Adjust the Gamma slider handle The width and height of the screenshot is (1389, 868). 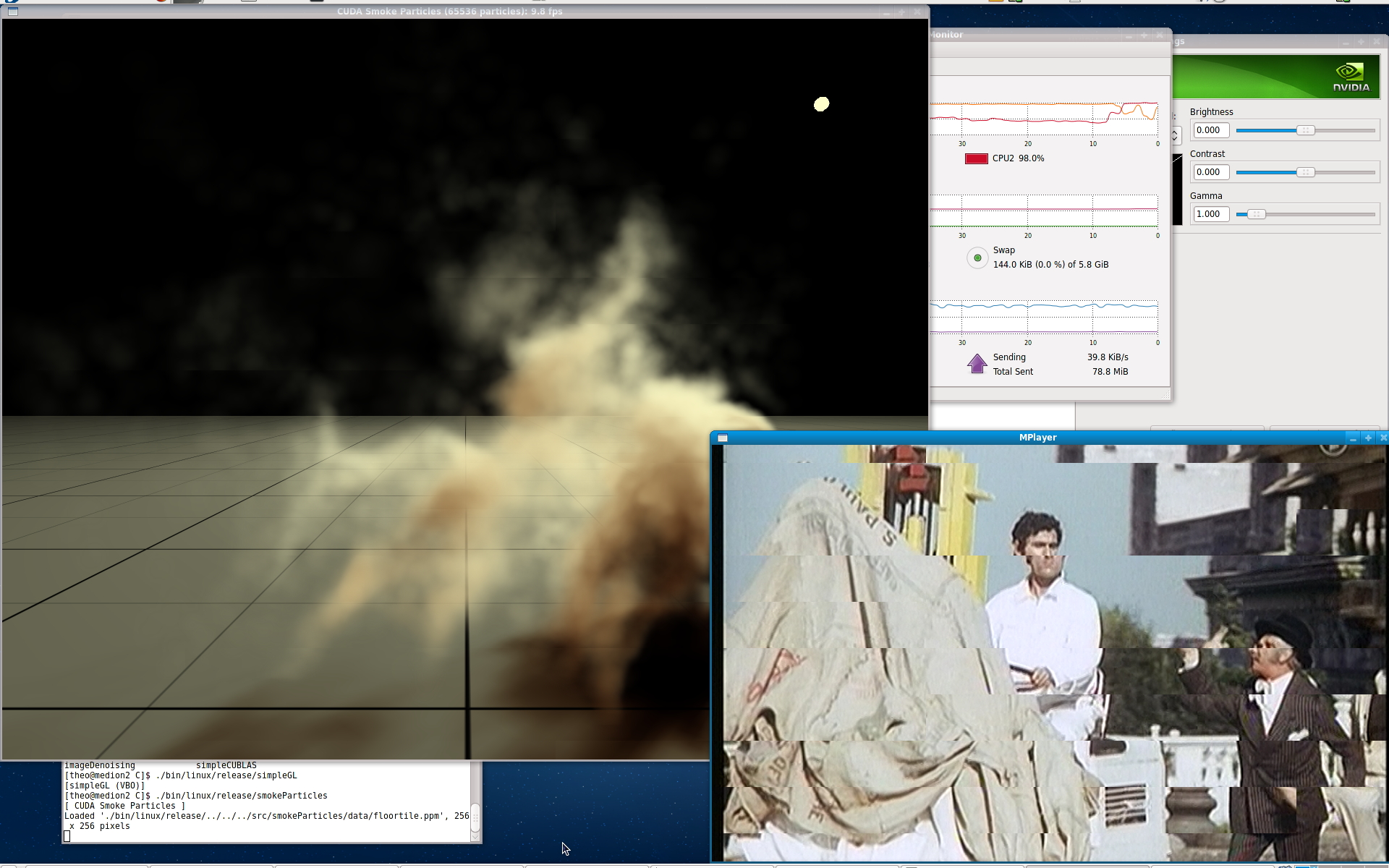1257,214
